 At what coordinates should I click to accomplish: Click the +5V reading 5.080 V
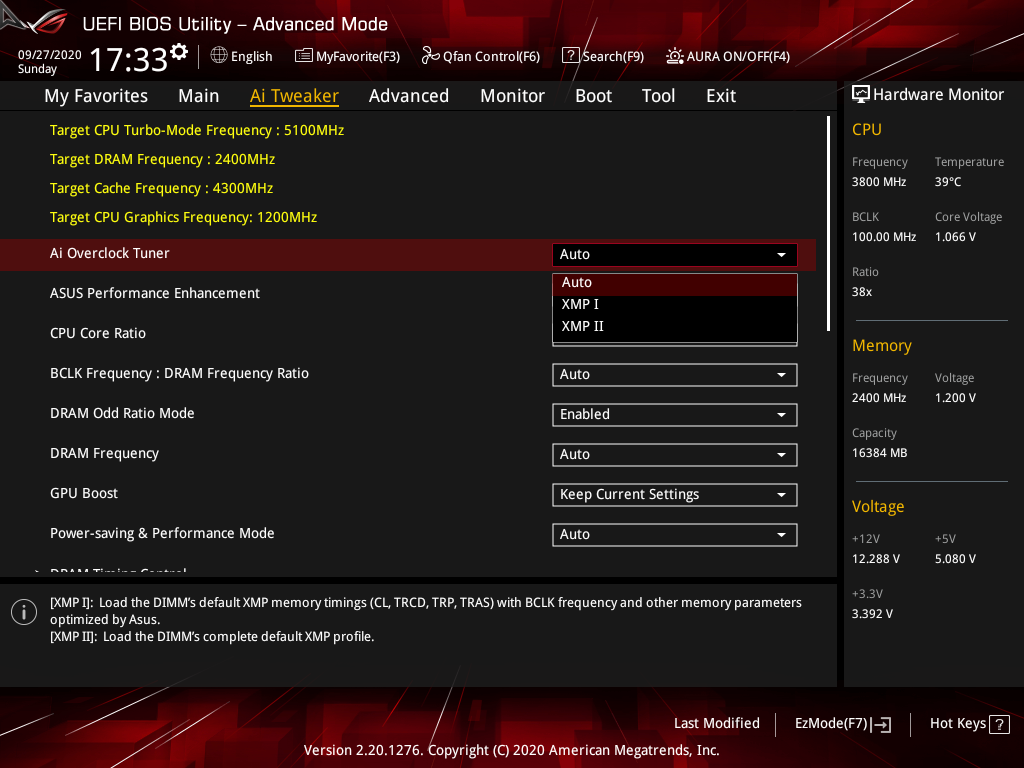tap(955, 559)
